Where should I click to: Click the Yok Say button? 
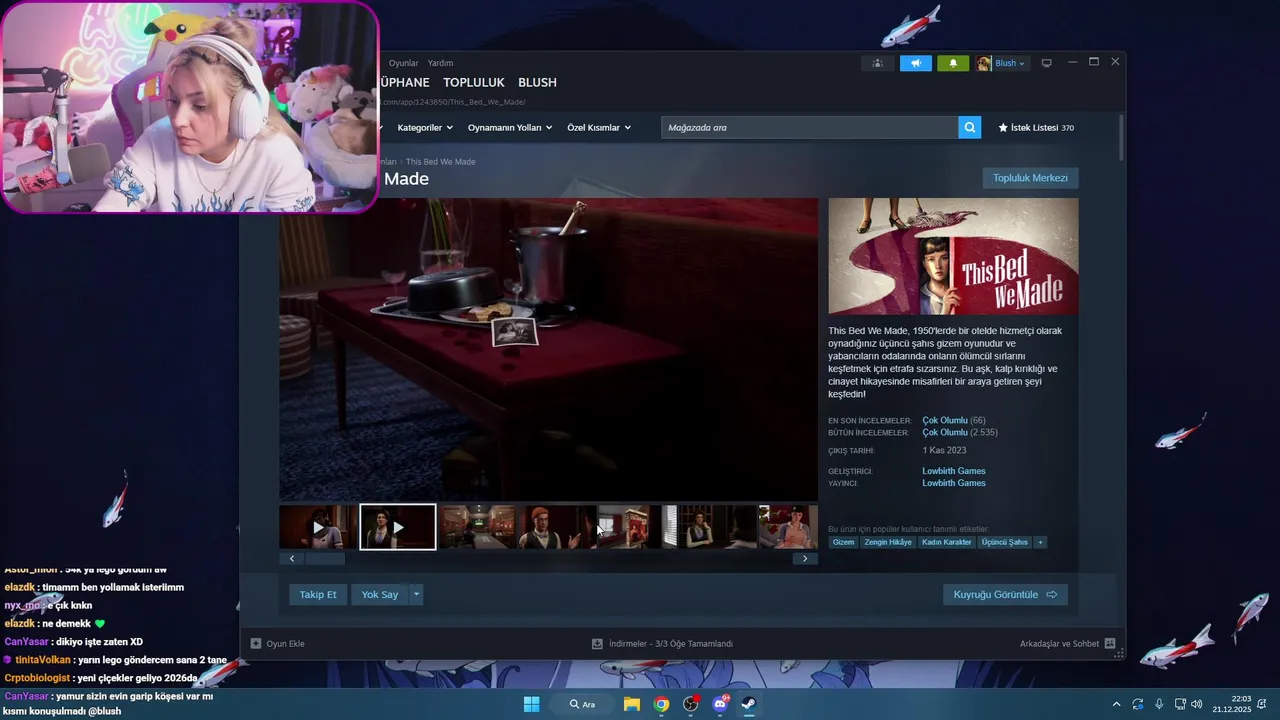380,595
